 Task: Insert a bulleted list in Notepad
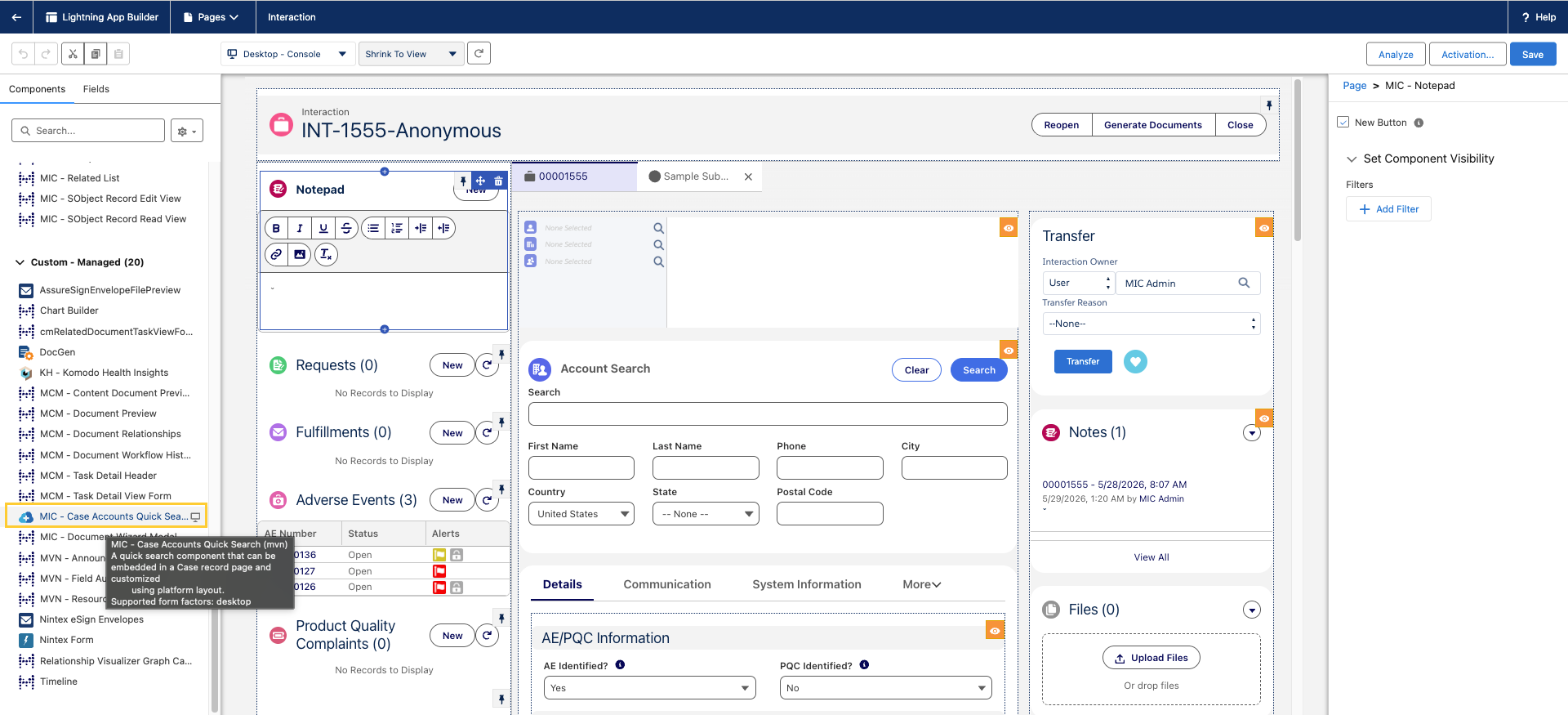[373, 229]
